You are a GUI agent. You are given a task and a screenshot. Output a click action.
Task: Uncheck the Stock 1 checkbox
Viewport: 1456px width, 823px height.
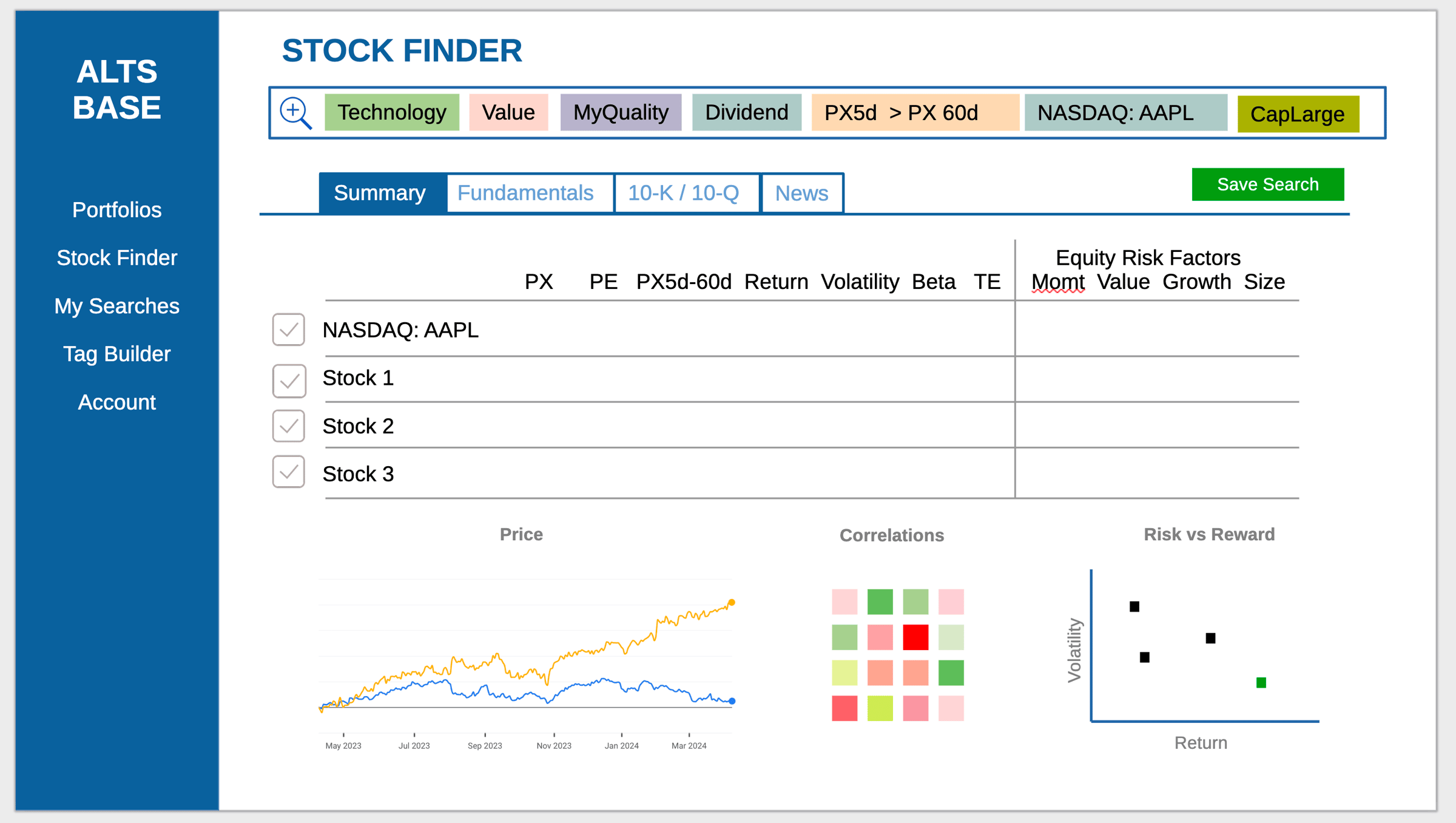pos(289,381)
